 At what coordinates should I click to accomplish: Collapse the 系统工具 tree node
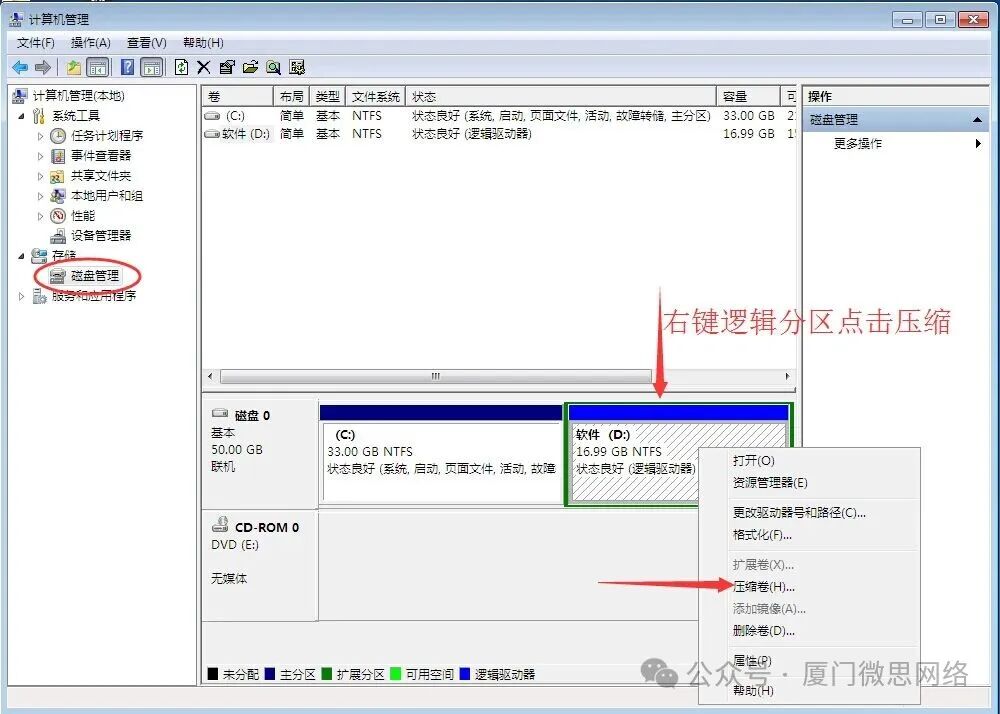[21, 116]
